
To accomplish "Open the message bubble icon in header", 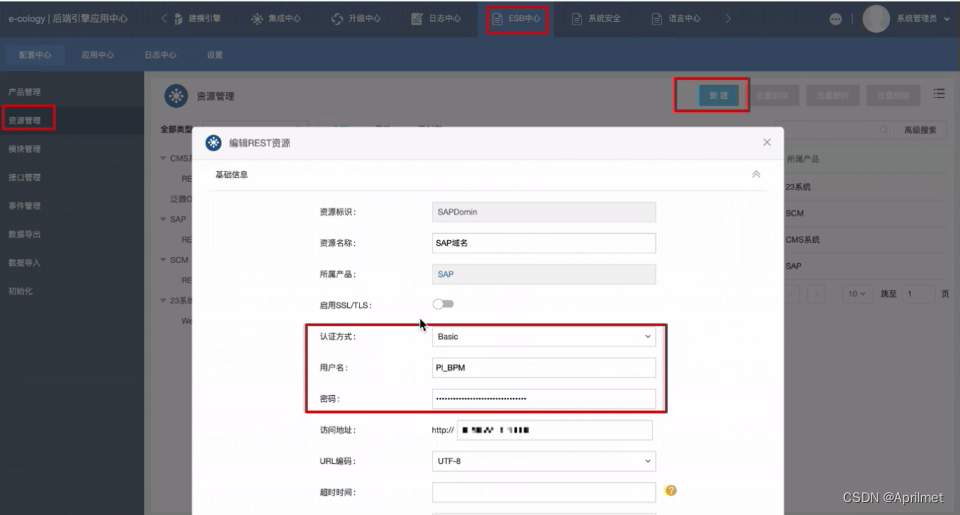I will click(x=835, y=19).
